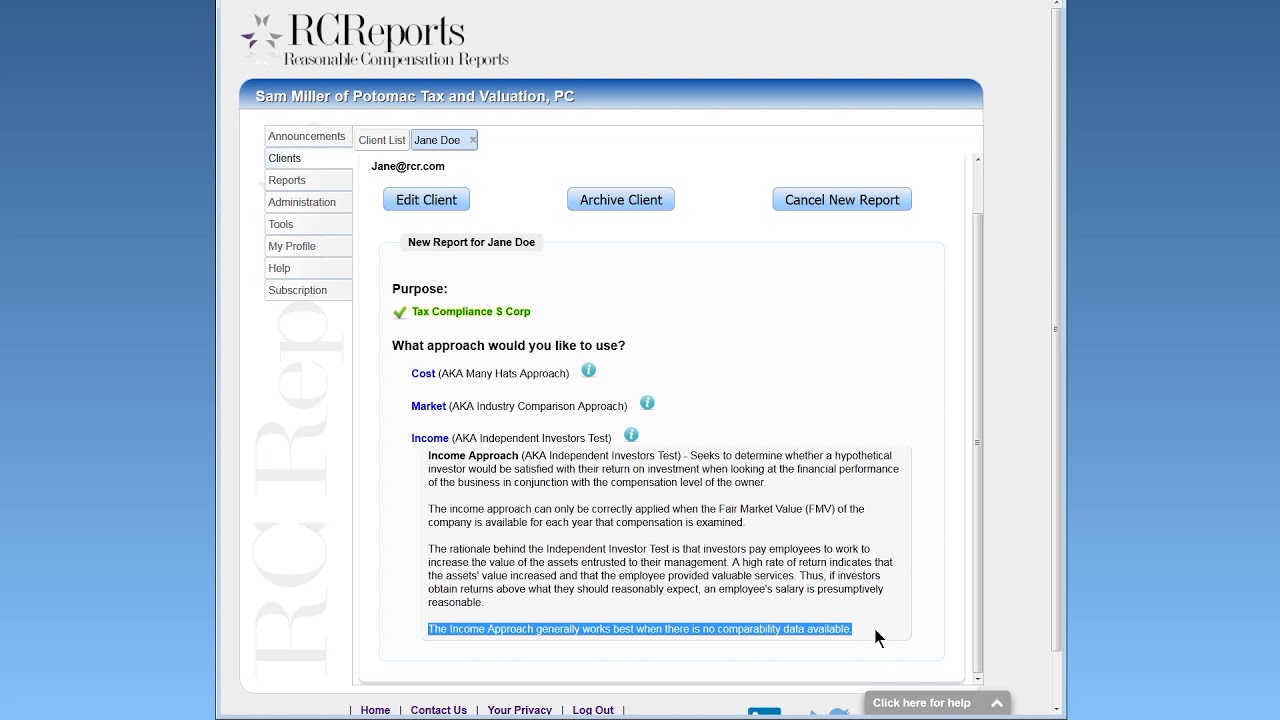
Task: Open the Contact Us footer link
Action: point(439,710)
